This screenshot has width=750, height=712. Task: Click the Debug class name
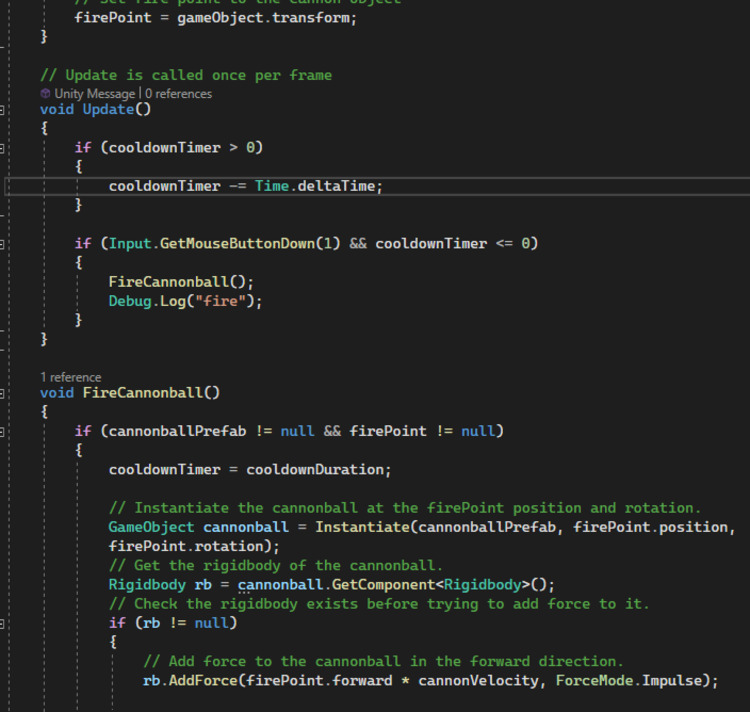pos(130,301)
